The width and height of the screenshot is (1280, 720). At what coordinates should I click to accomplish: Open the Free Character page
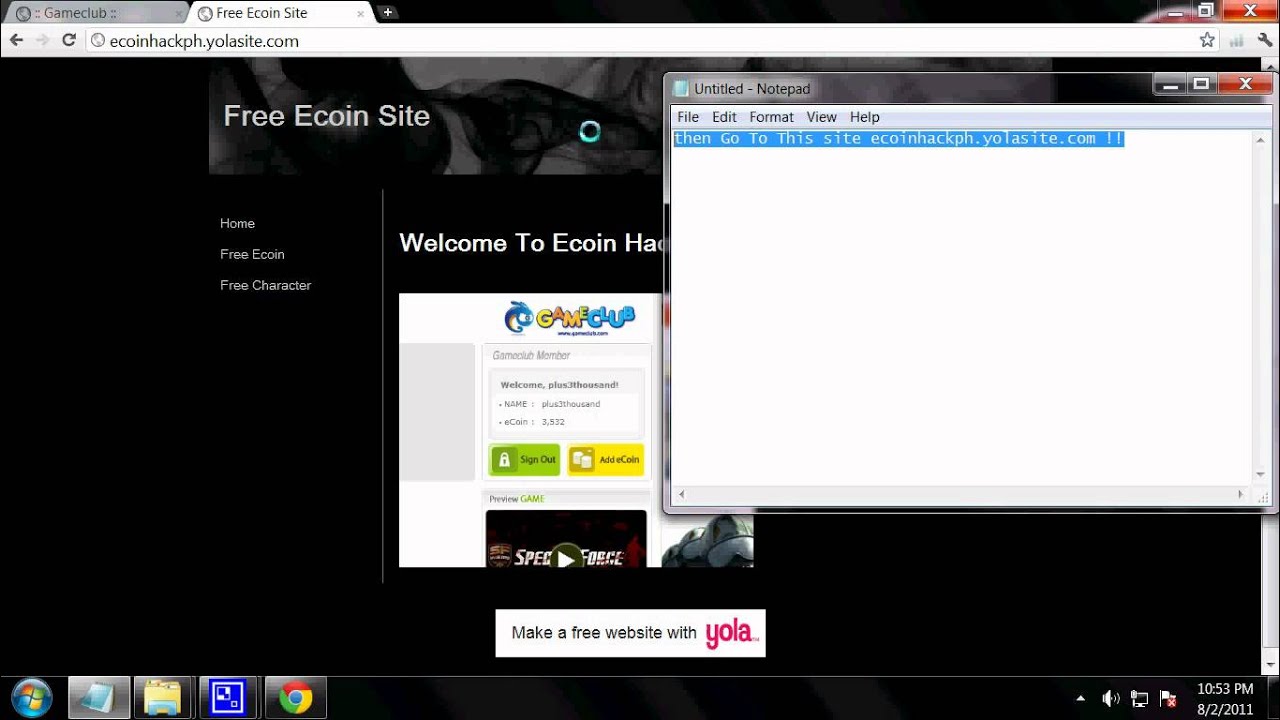(265, 285)
